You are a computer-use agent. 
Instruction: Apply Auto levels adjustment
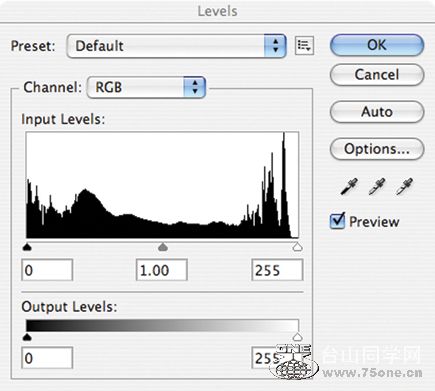point(377,112)
